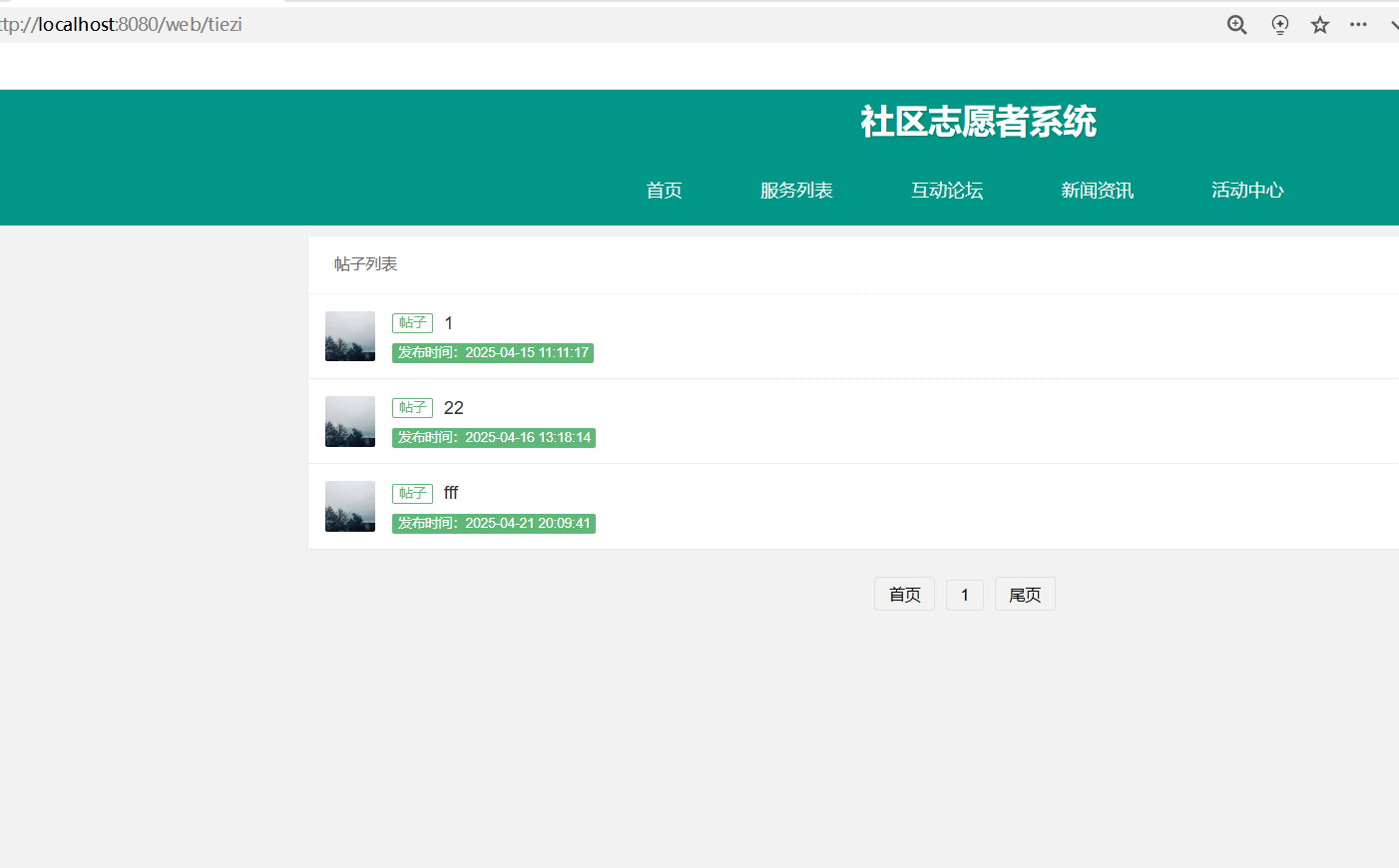Select page 1 in pagination
Viewport: 1399px width, 868px height.
pyautogui.click(x=965, y=595)
